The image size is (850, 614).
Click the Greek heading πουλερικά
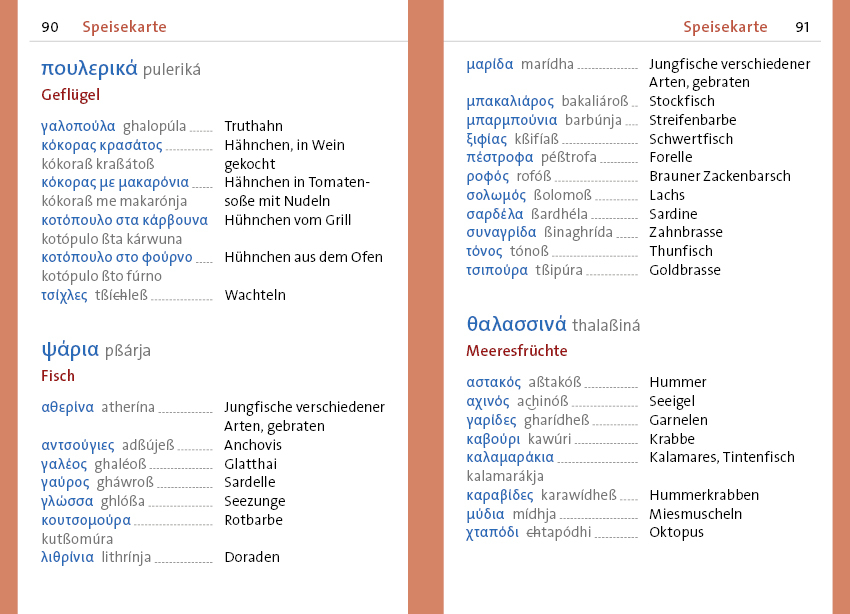coord(88,68)
